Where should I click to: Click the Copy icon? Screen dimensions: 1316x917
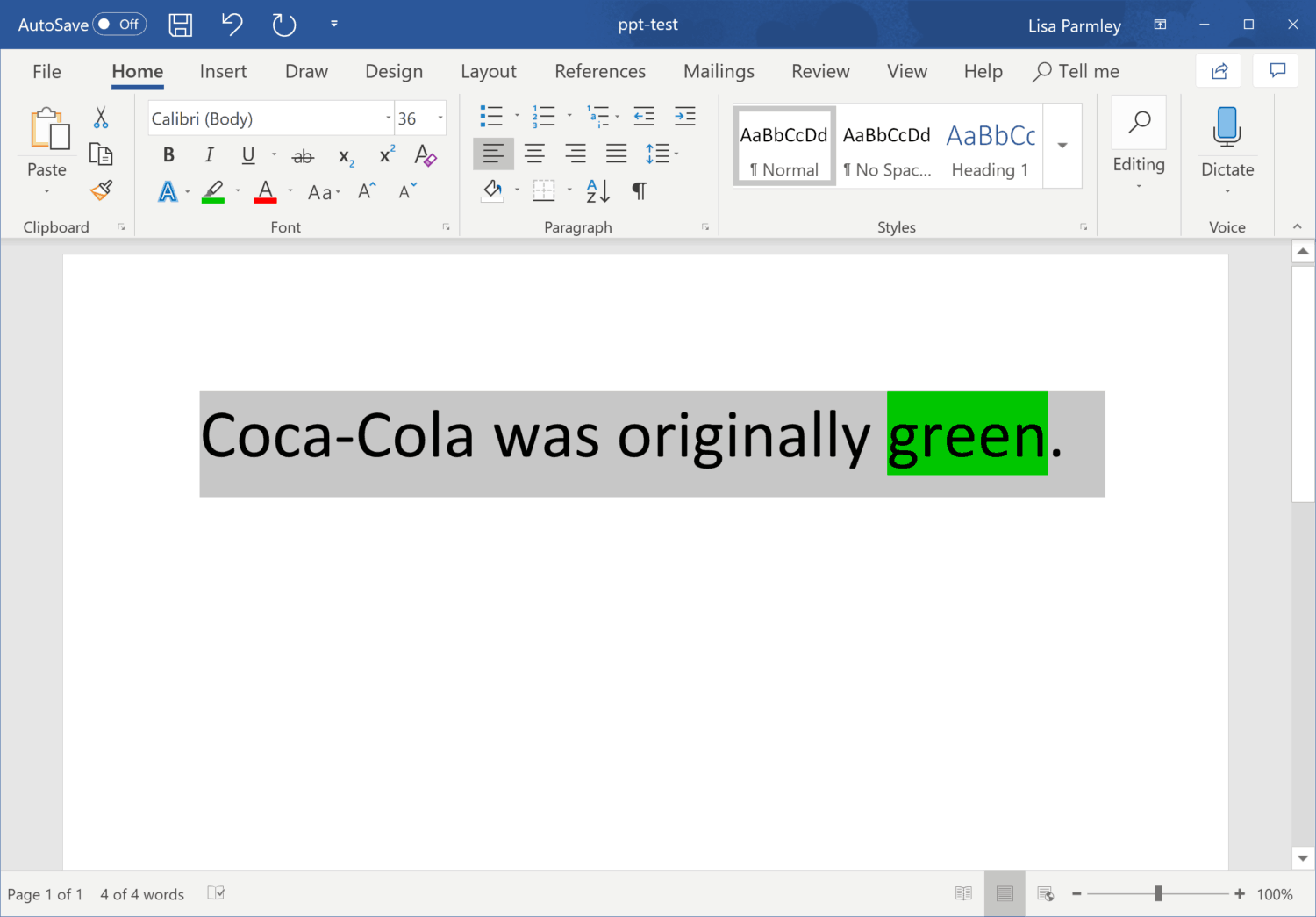pyautogui.click(x=101, y=154)
